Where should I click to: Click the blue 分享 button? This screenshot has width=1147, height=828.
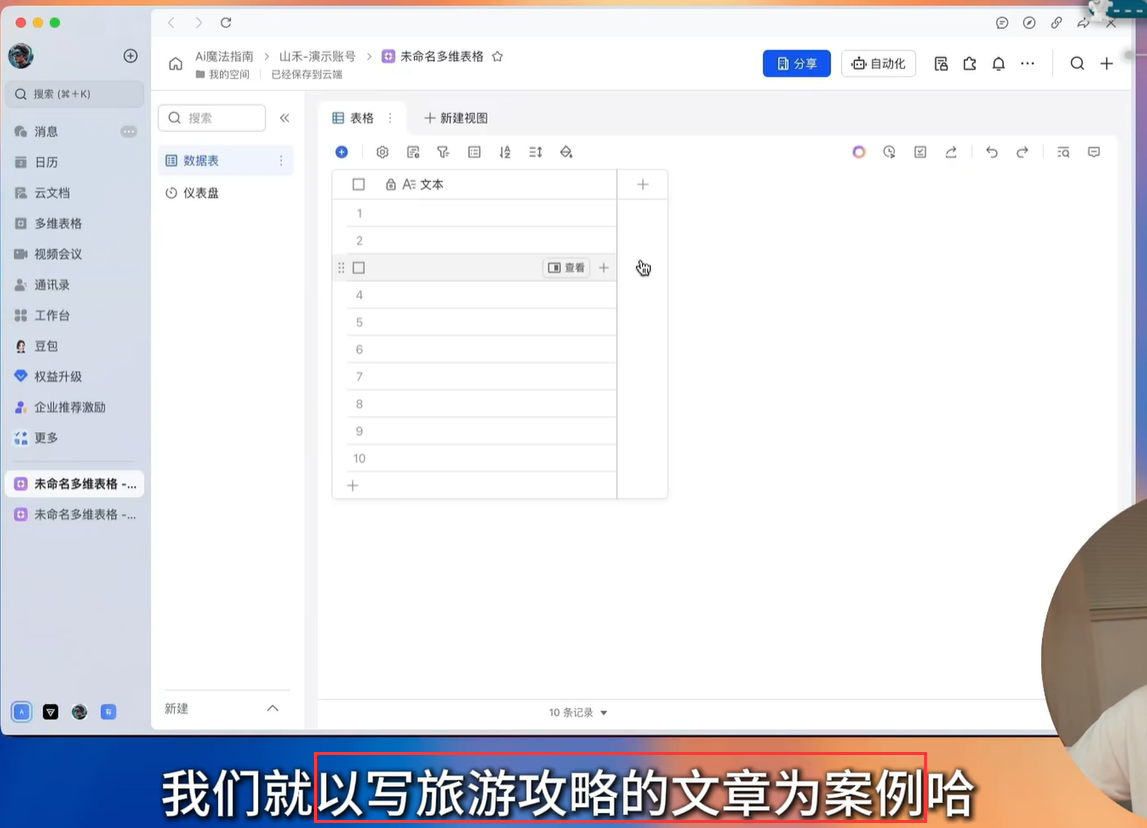(x=797, y=64)
